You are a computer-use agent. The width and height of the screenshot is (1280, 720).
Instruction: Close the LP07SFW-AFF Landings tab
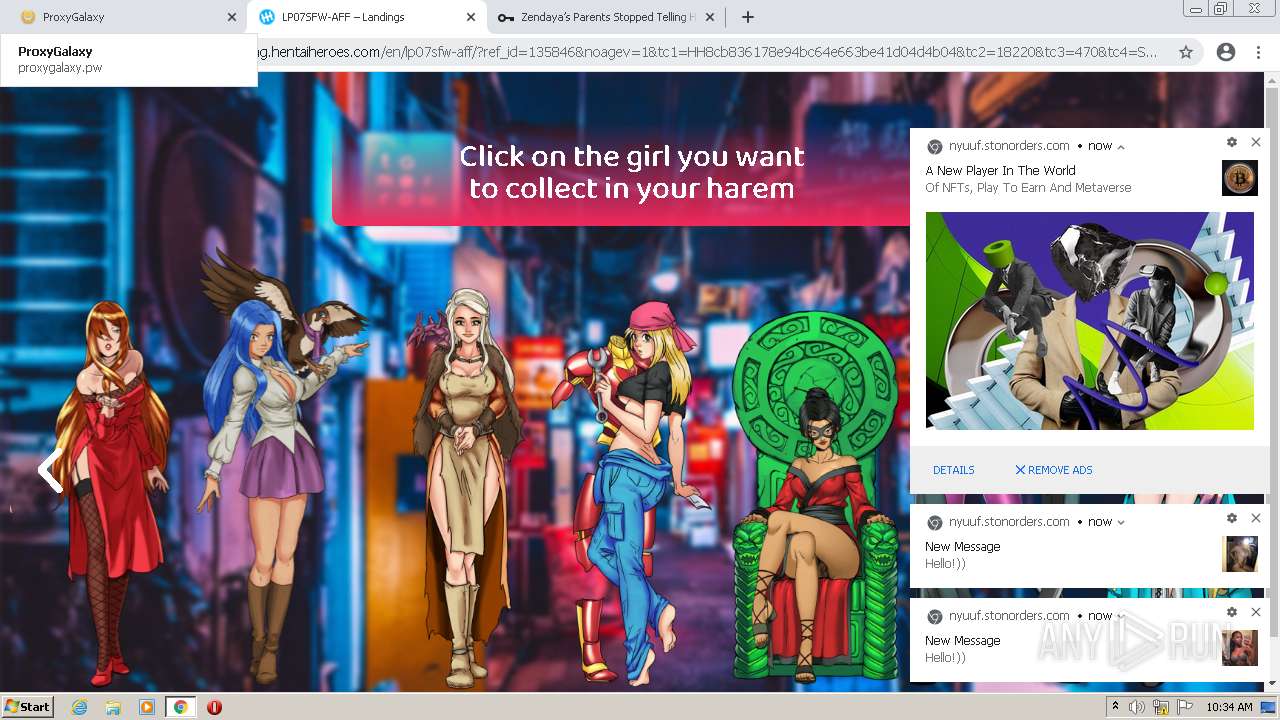click(x=471, y=17)
